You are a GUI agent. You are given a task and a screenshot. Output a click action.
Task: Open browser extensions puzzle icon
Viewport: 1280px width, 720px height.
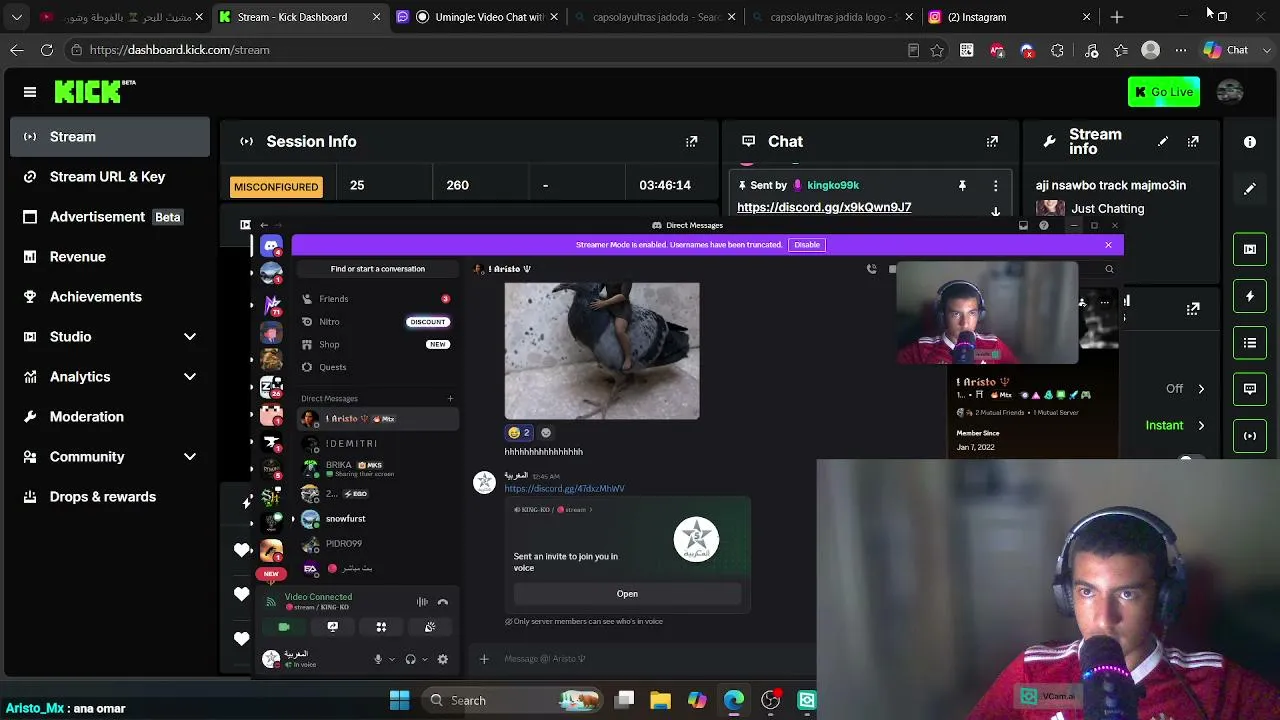tap(1057, 50)
